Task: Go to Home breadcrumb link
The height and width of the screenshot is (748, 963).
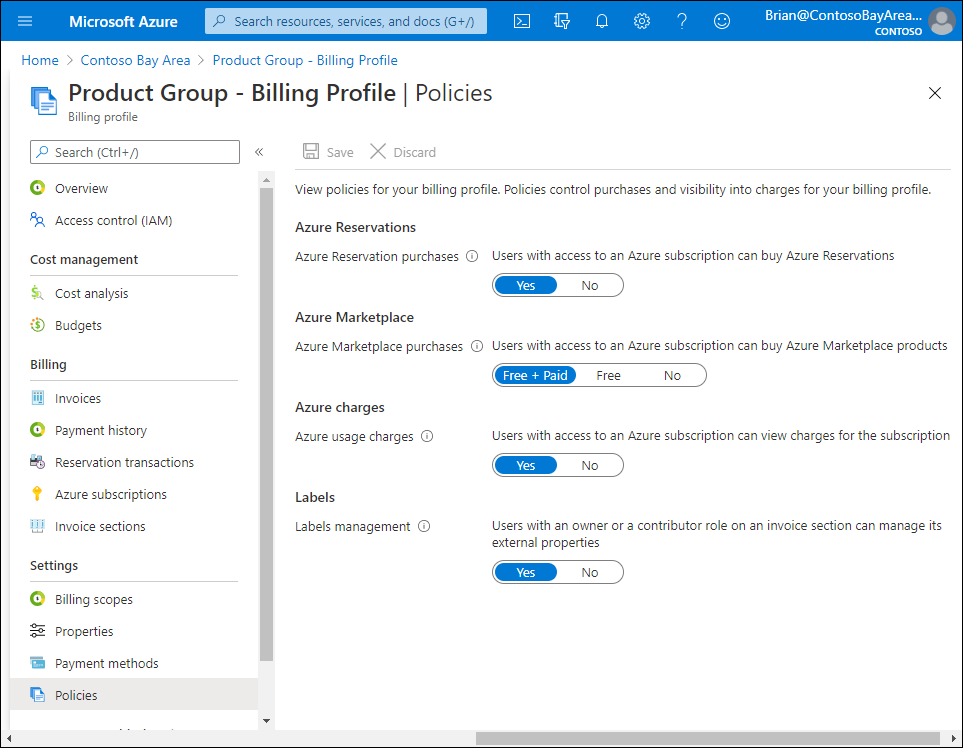Action: [40, 60]
